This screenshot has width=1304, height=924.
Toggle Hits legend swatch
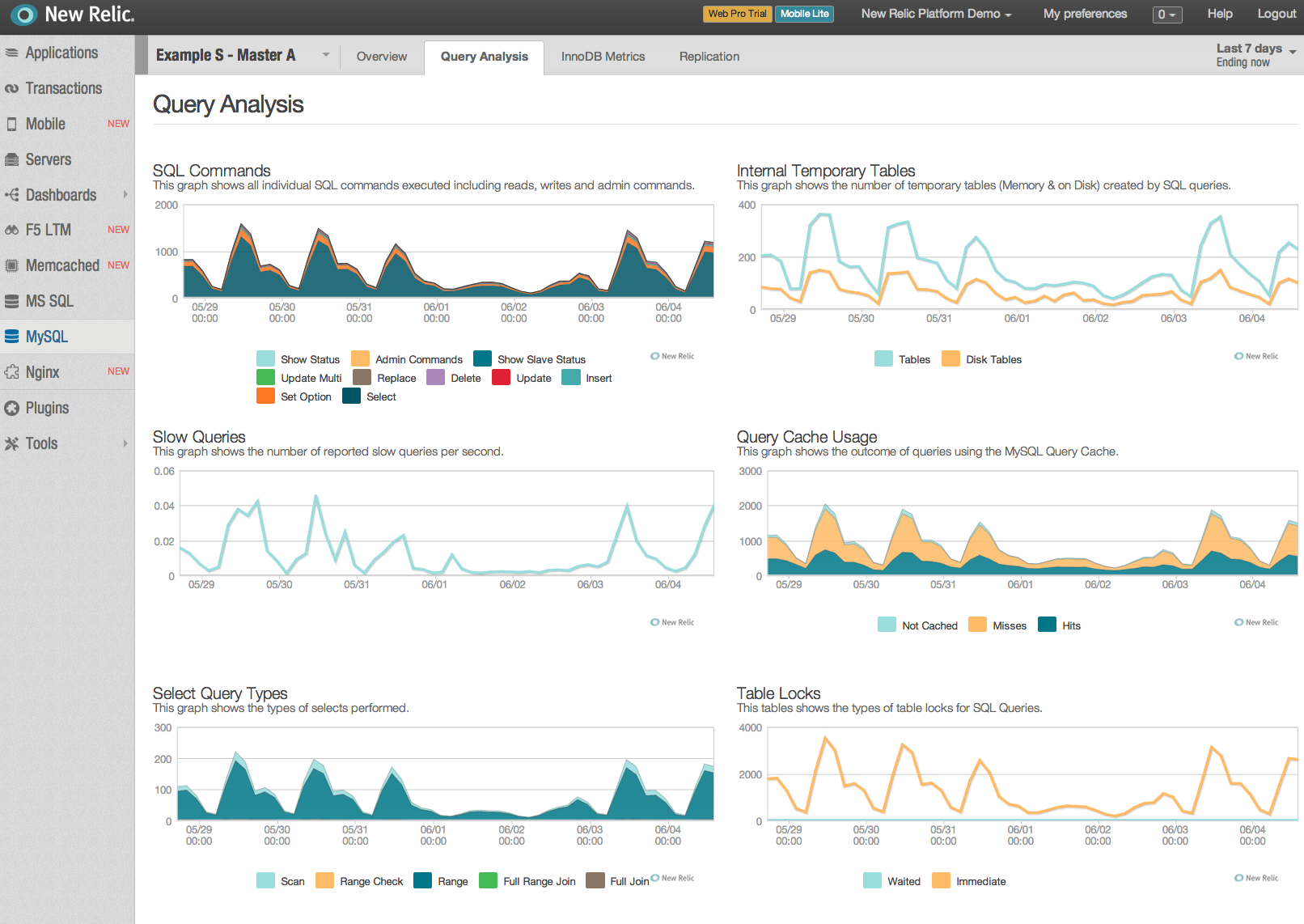click(x=1047, y=625)
